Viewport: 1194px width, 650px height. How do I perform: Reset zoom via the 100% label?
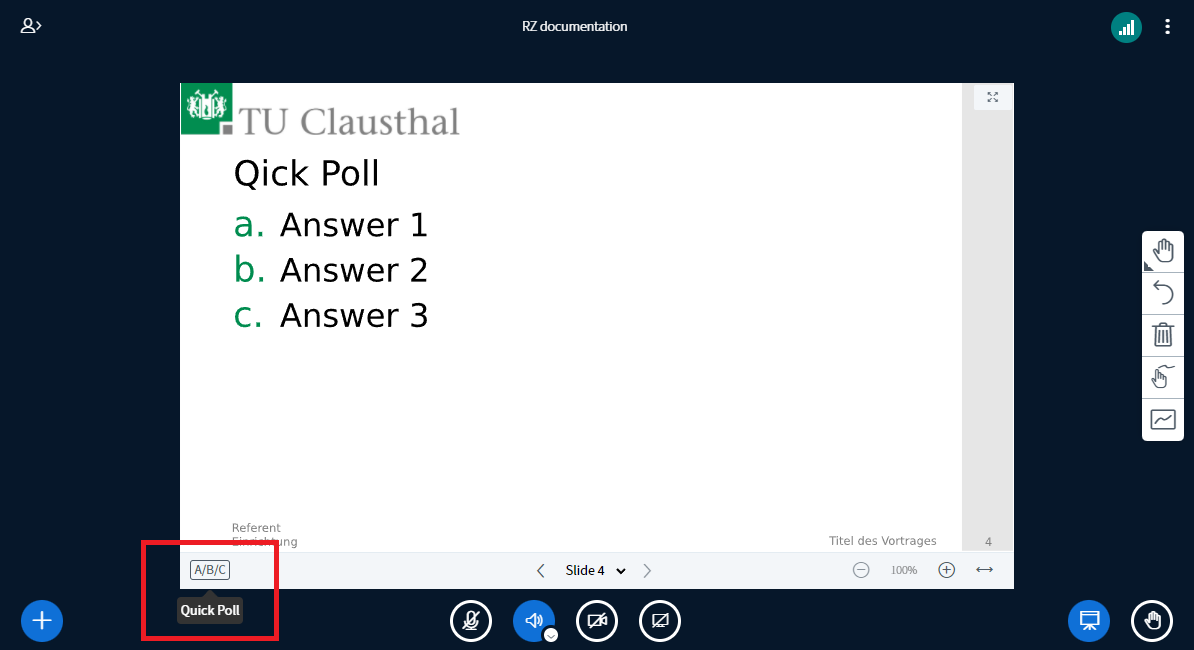click(x=904, y=570)
